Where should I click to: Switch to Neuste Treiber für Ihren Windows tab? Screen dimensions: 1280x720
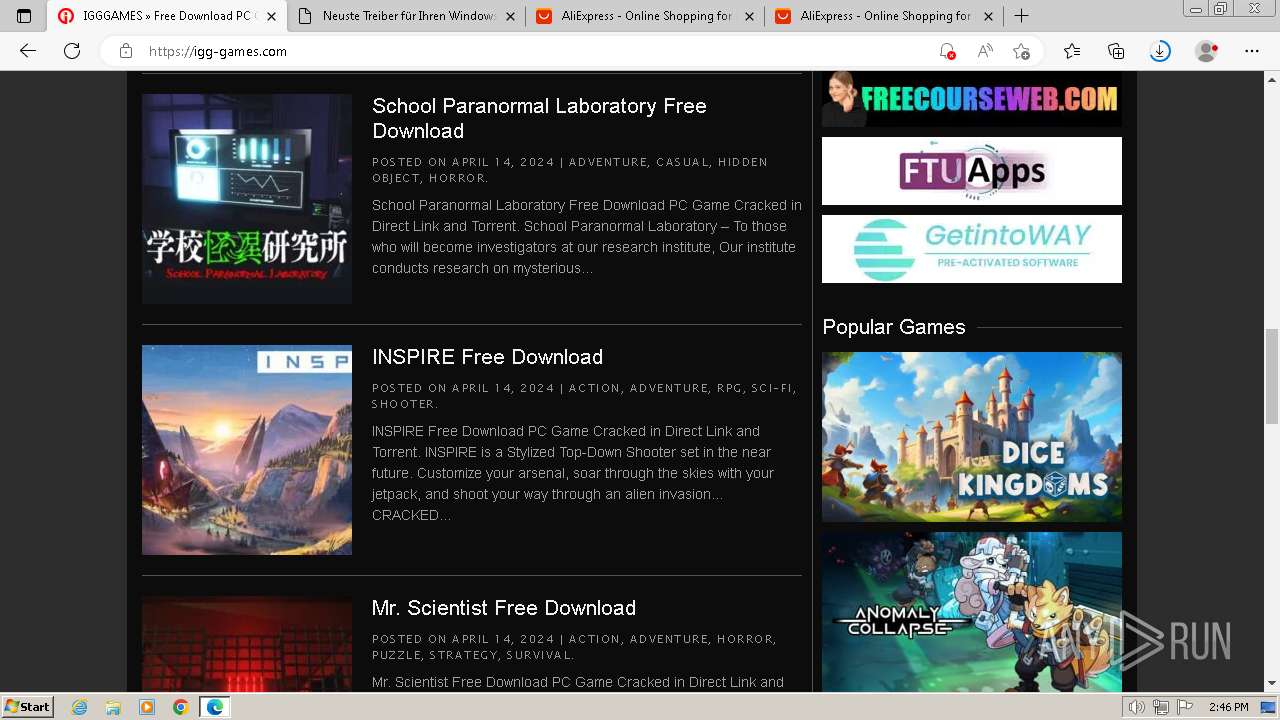406,16
